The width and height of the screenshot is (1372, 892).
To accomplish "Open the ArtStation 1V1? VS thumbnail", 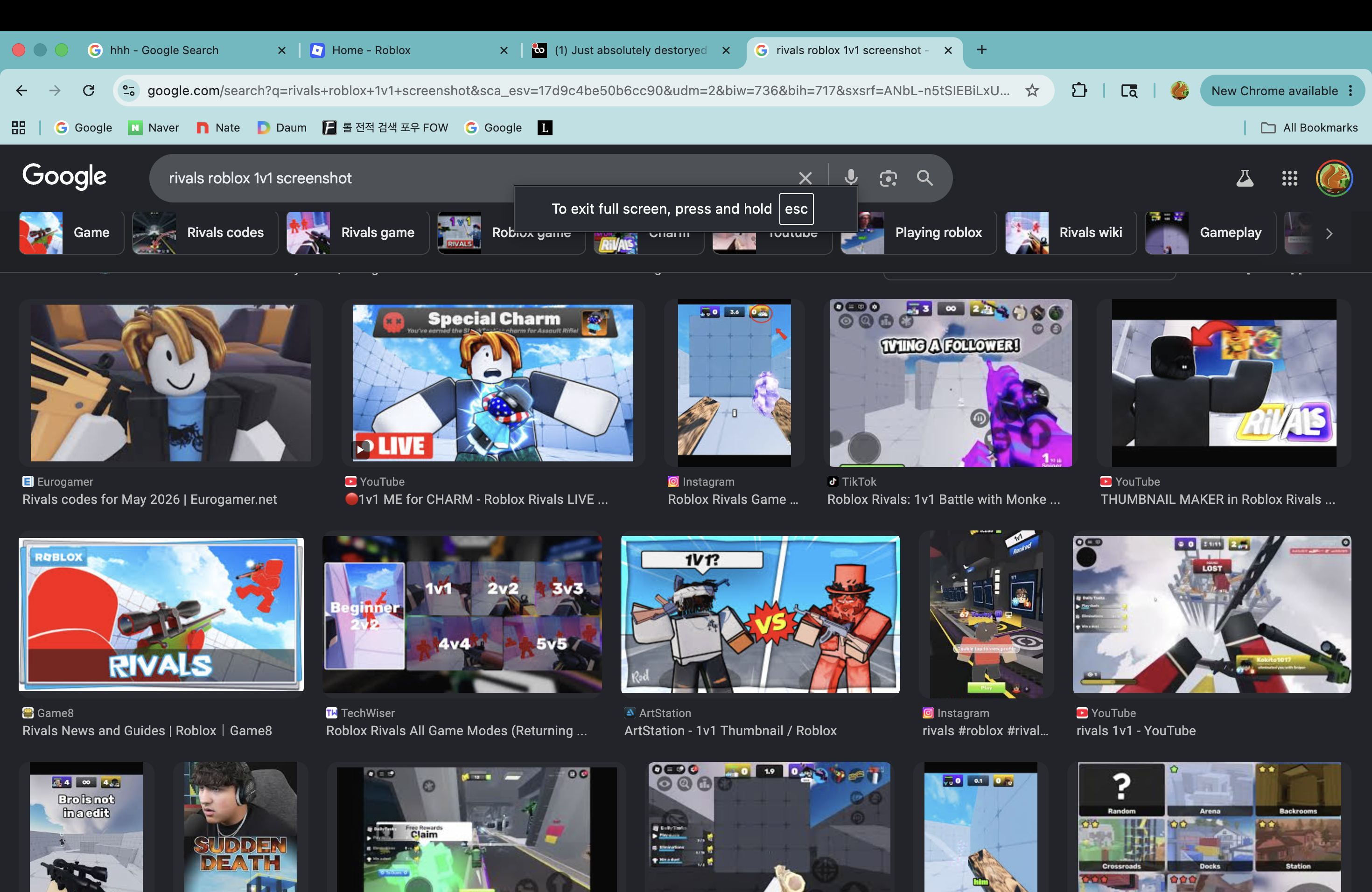I will 760,614.
